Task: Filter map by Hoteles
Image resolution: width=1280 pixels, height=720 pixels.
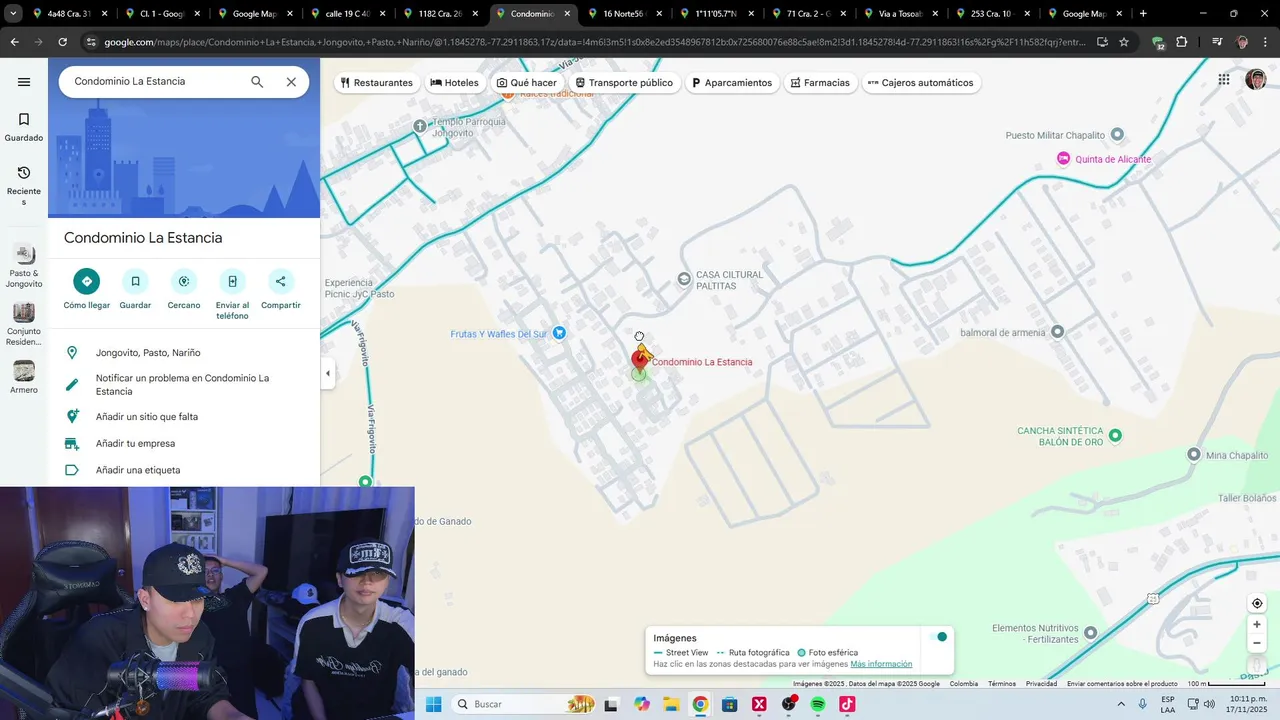Action: [455, 83]
